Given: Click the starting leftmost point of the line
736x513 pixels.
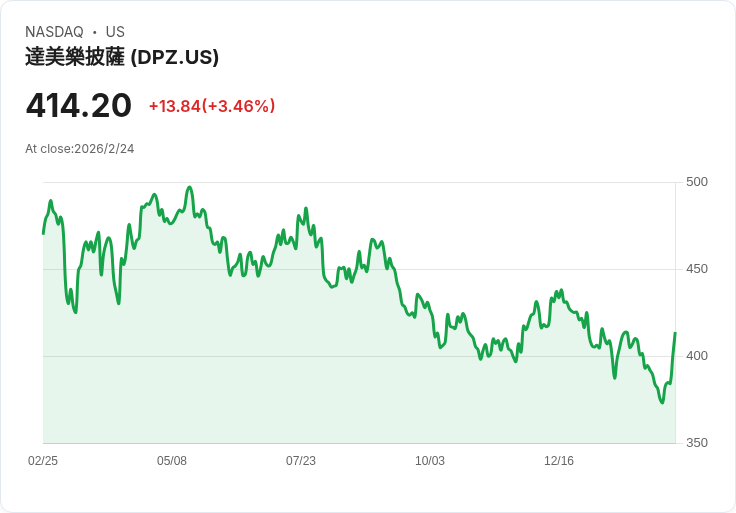Looking at the screenshot, I should click(43, 233).
